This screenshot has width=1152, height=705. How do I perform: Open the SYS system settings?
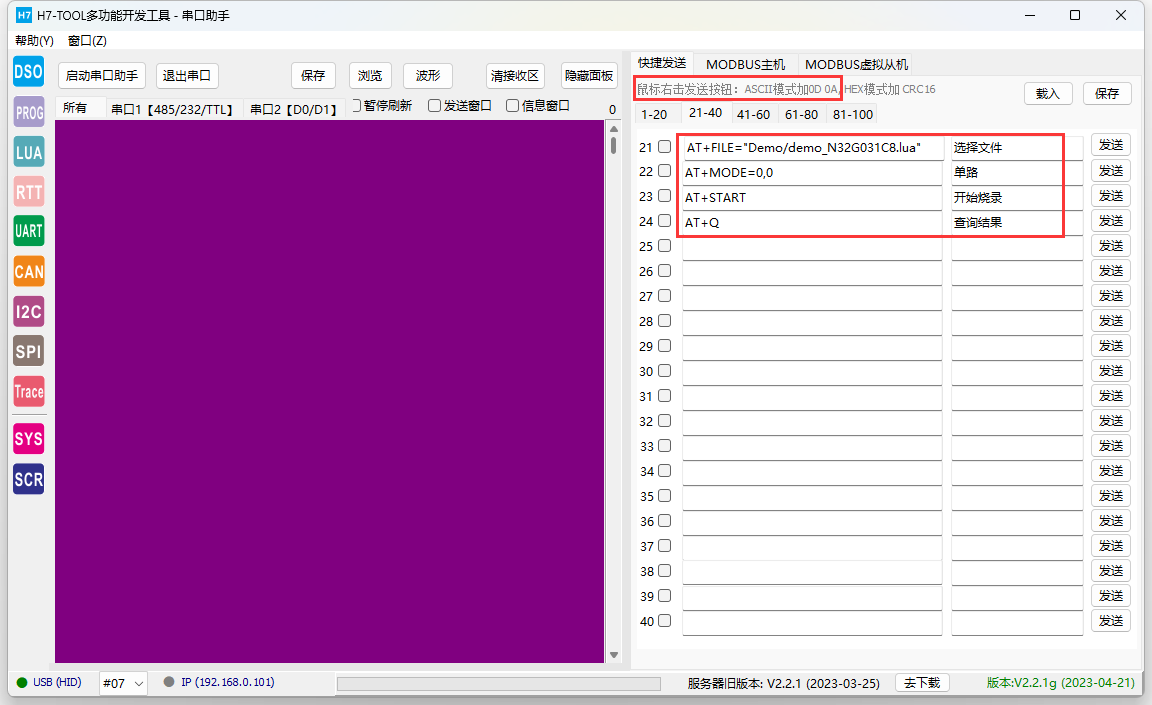coord(29,439)
